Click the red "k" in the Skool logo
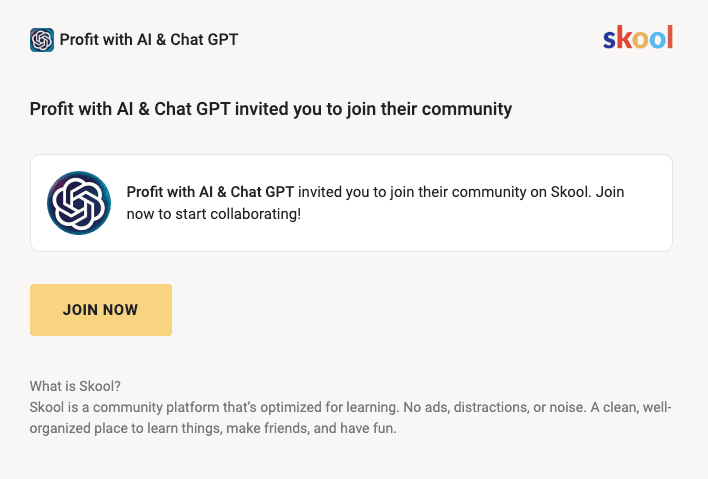Screen dimensions: 708x479 point(623,39)
